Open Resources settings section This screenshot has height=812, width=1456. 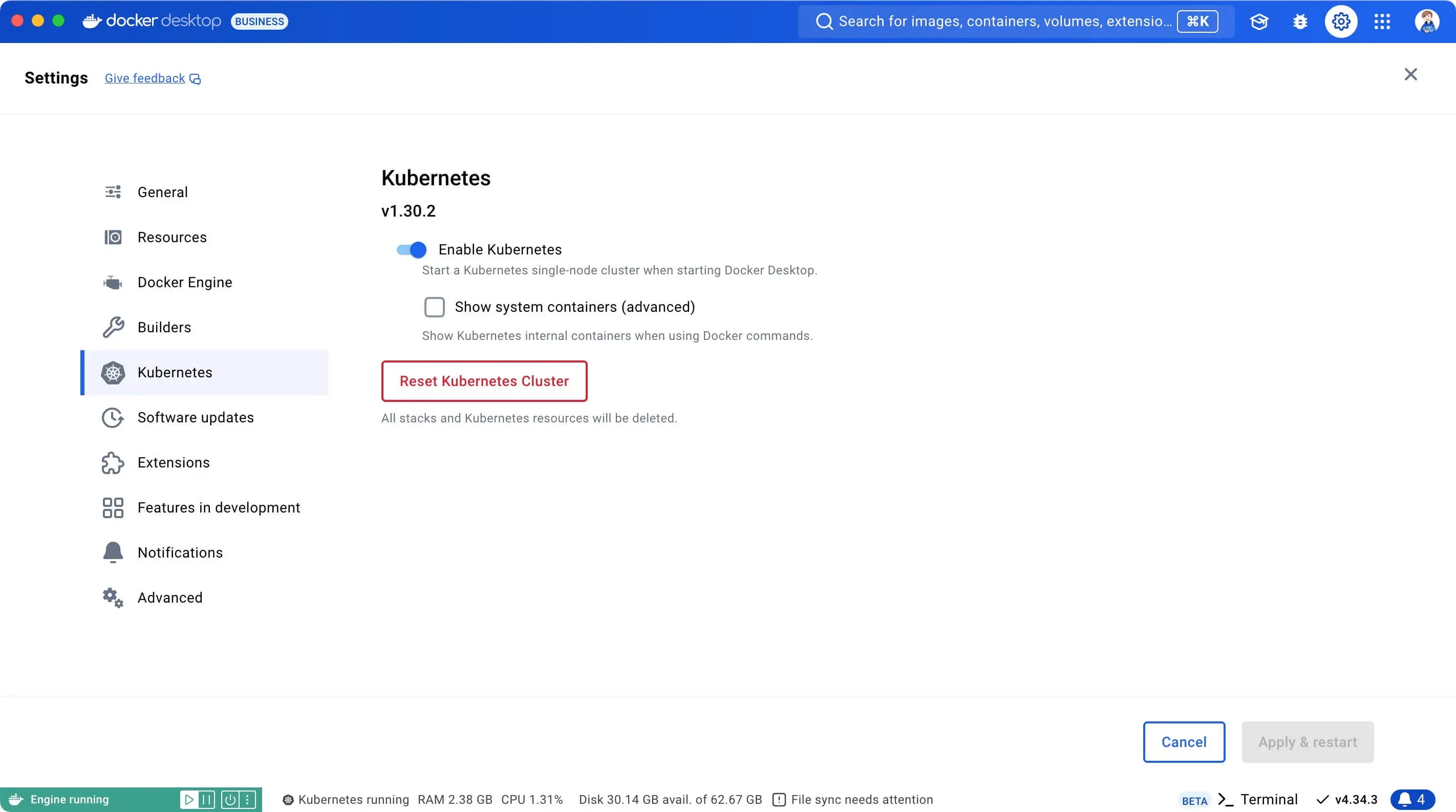pyautogui.click(x=205, y=238)
